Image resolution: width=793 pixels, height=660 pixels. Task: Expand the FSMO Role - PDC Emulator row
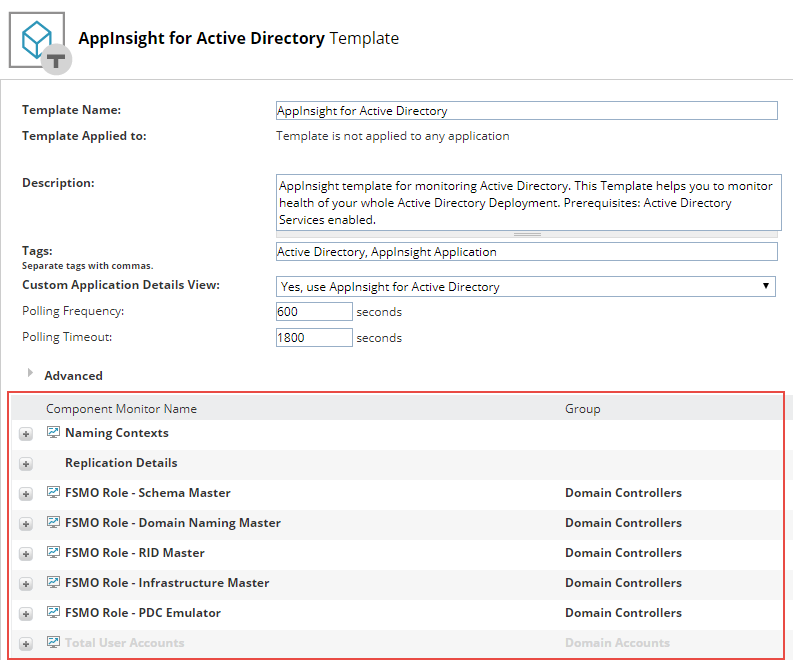coord(26,615)
